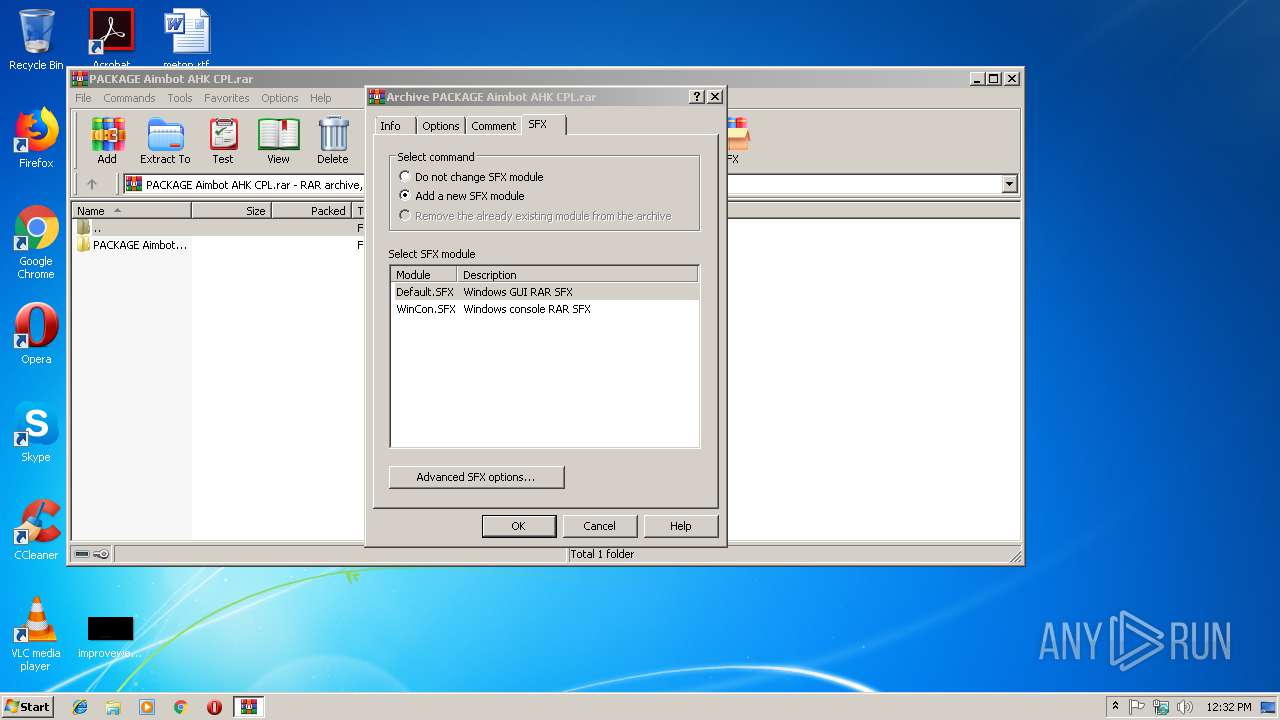Sort file list by Size column
Screen dimensions: 1280x720
tap(231, 211)
